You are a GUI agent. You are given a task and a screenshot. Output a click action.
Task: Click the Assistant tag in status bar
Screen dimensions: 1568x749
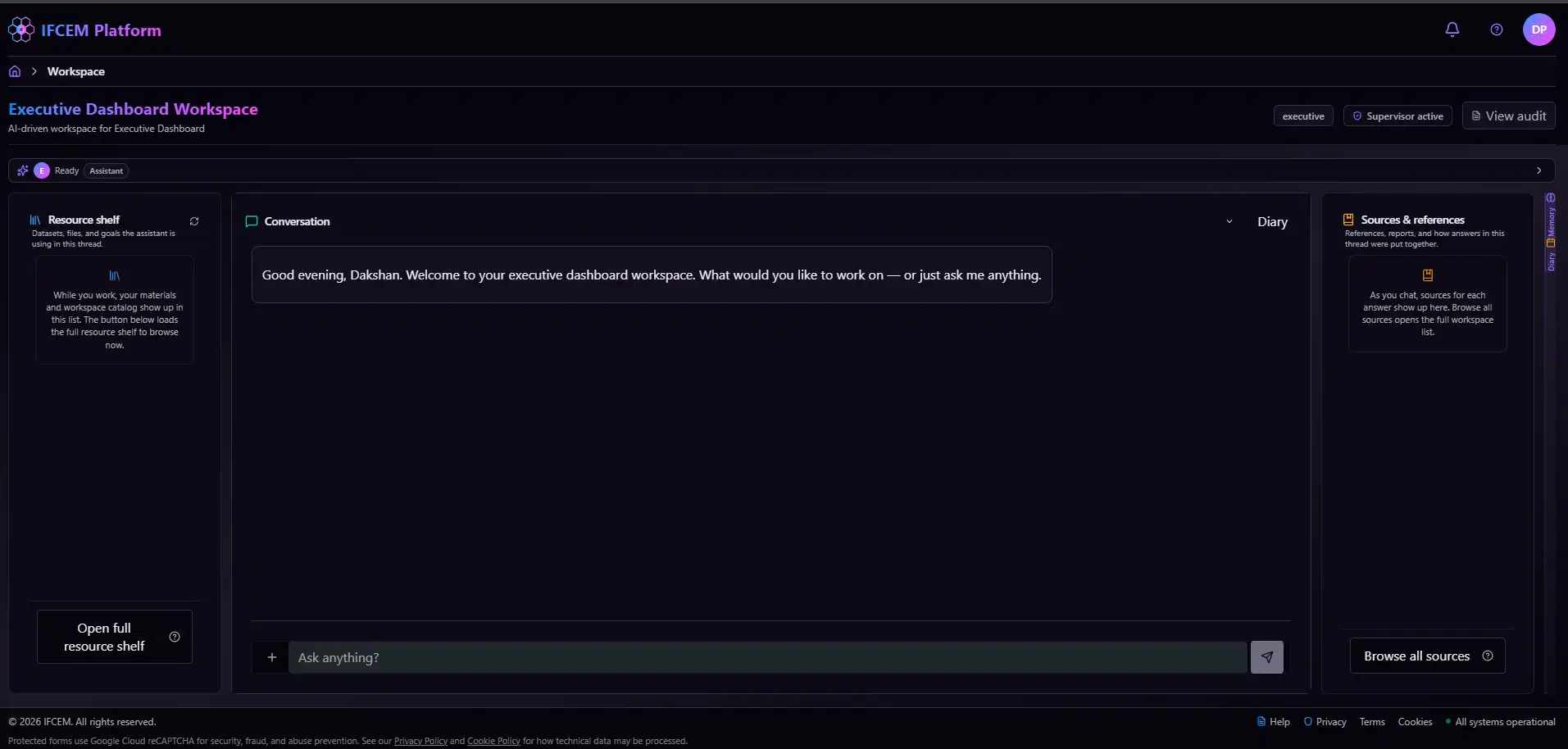[106, 170]
